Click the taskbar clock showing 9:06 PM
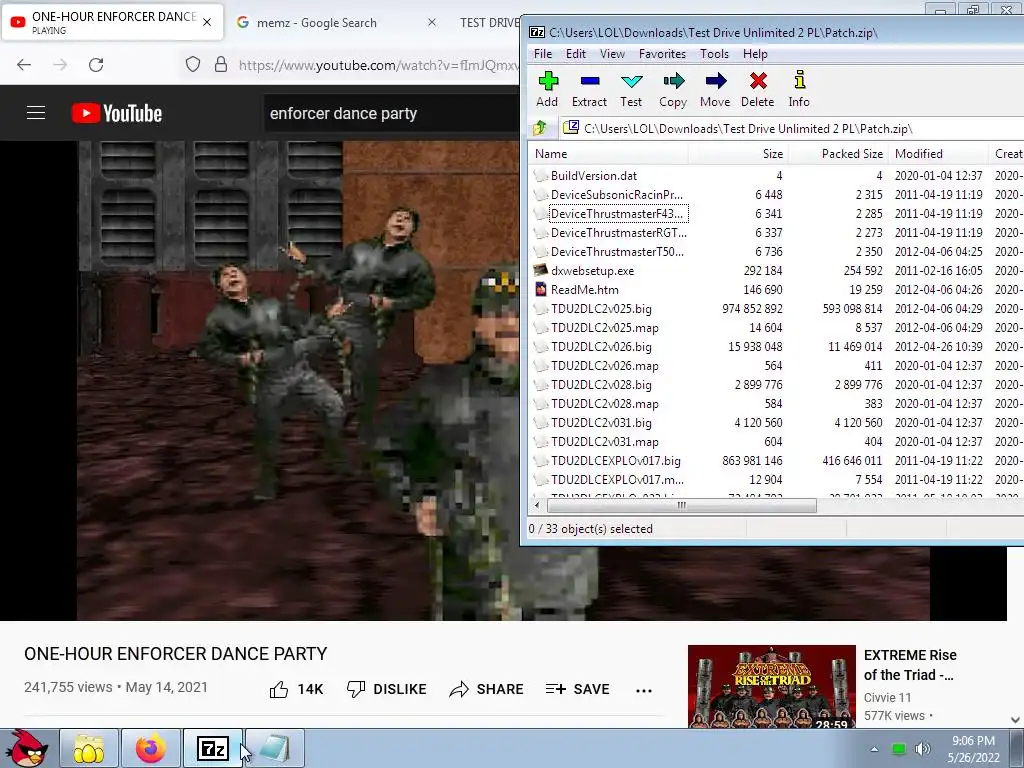Viewport: 1024px width, 768px height. tap(973, 749)
